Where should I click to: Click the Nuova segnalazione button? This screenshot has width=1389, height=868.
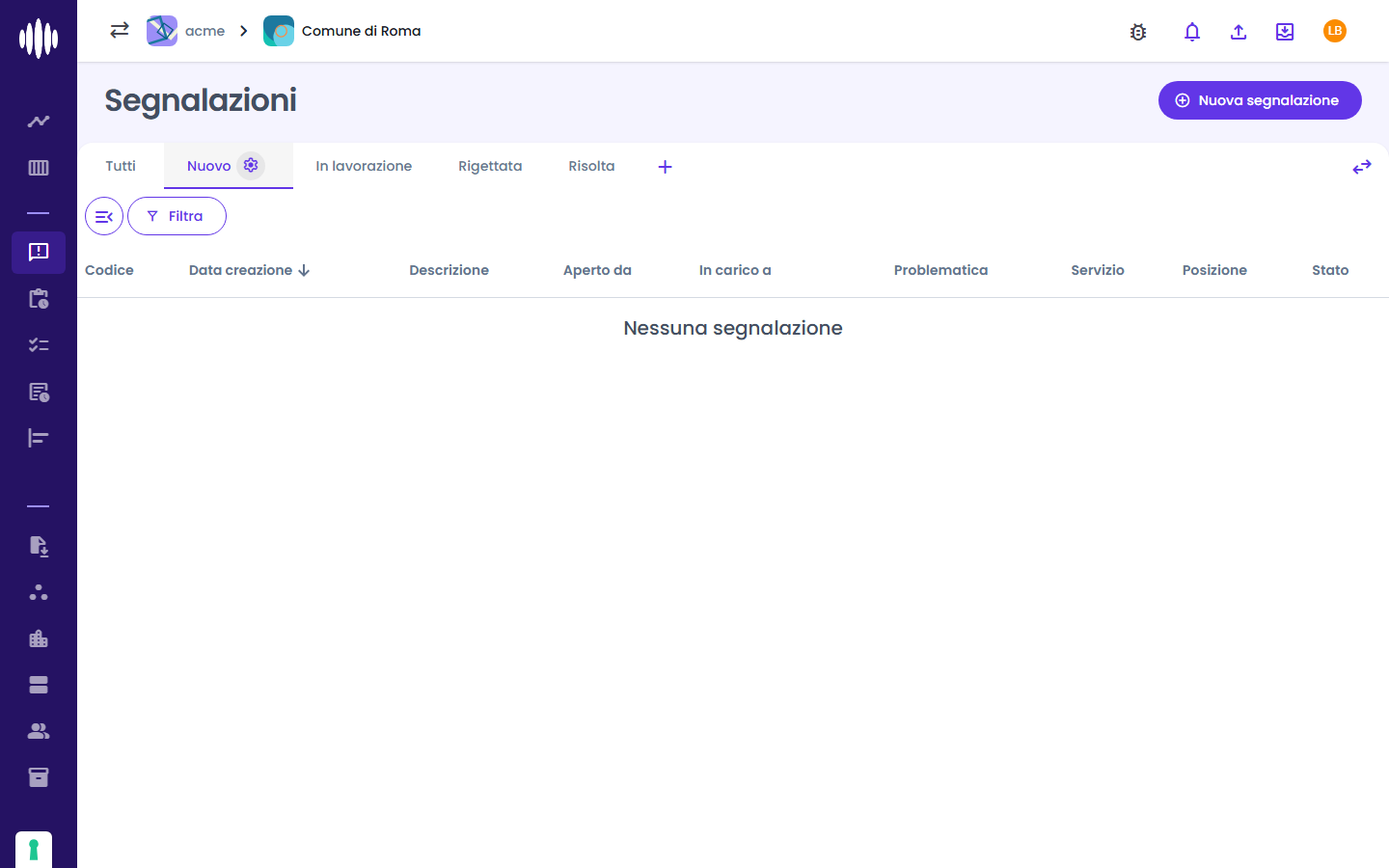point(1260,100)
